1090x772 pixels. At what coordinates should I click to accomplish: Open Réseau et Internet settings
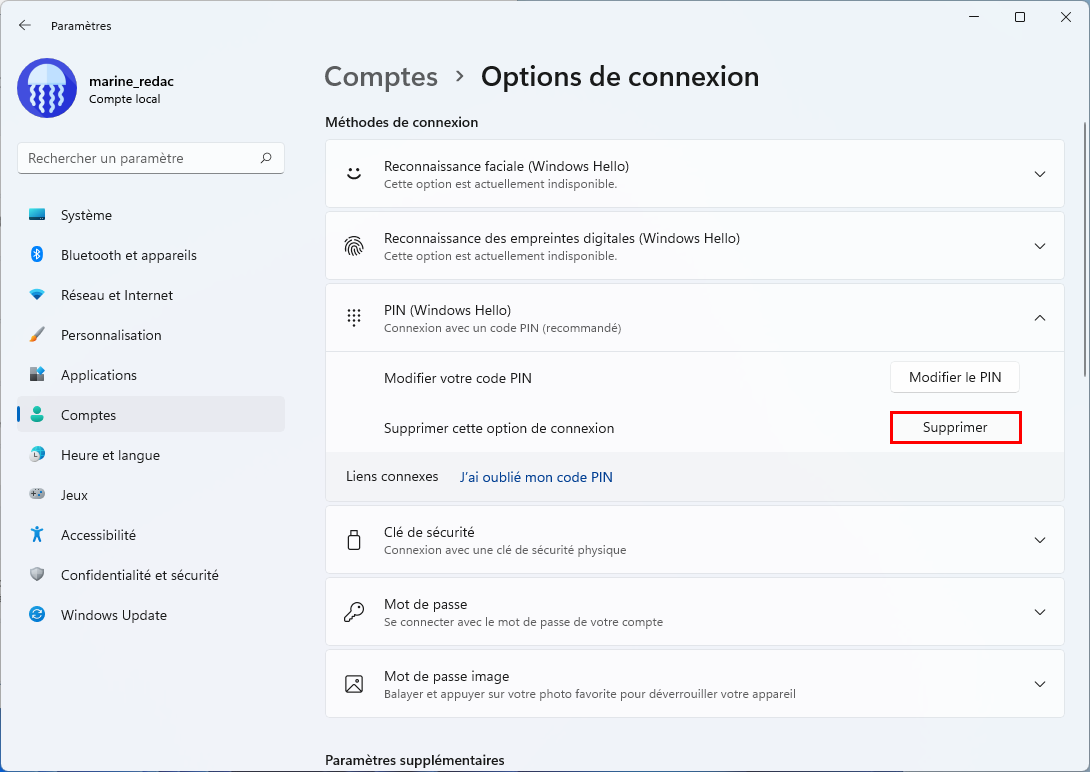coord(151,295)
